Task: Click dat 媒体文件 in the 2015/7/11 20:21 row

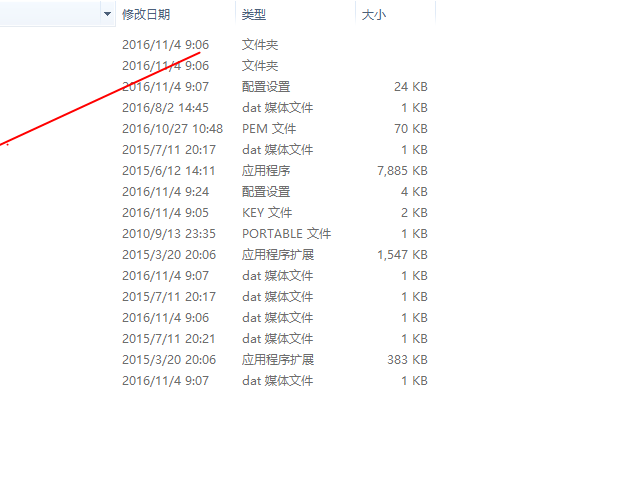Action: pos(277,338)
